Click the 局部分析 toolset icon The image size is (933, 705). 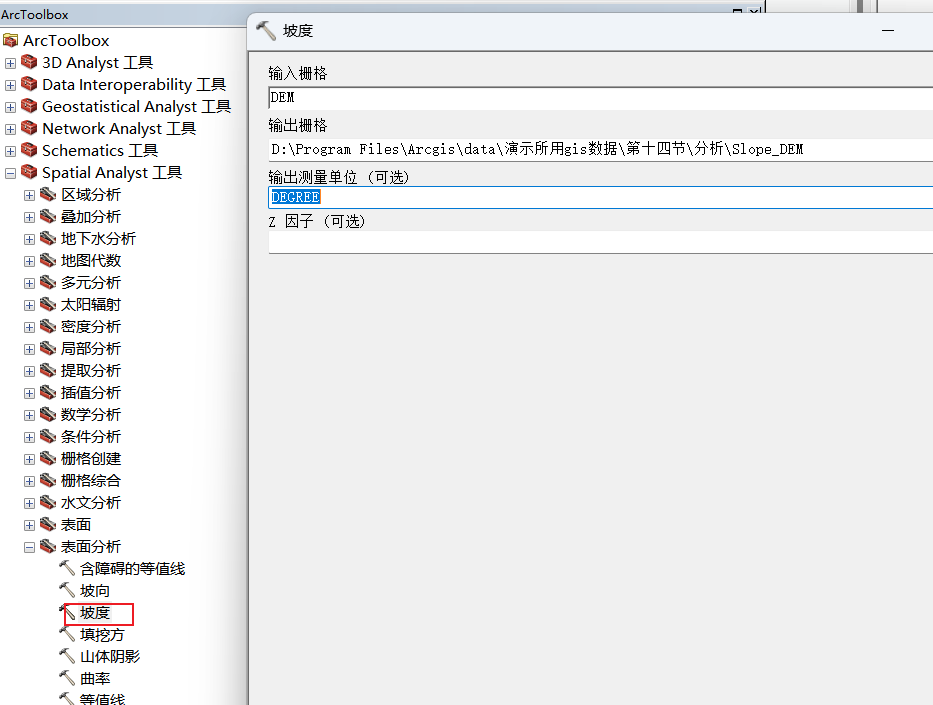48,349
